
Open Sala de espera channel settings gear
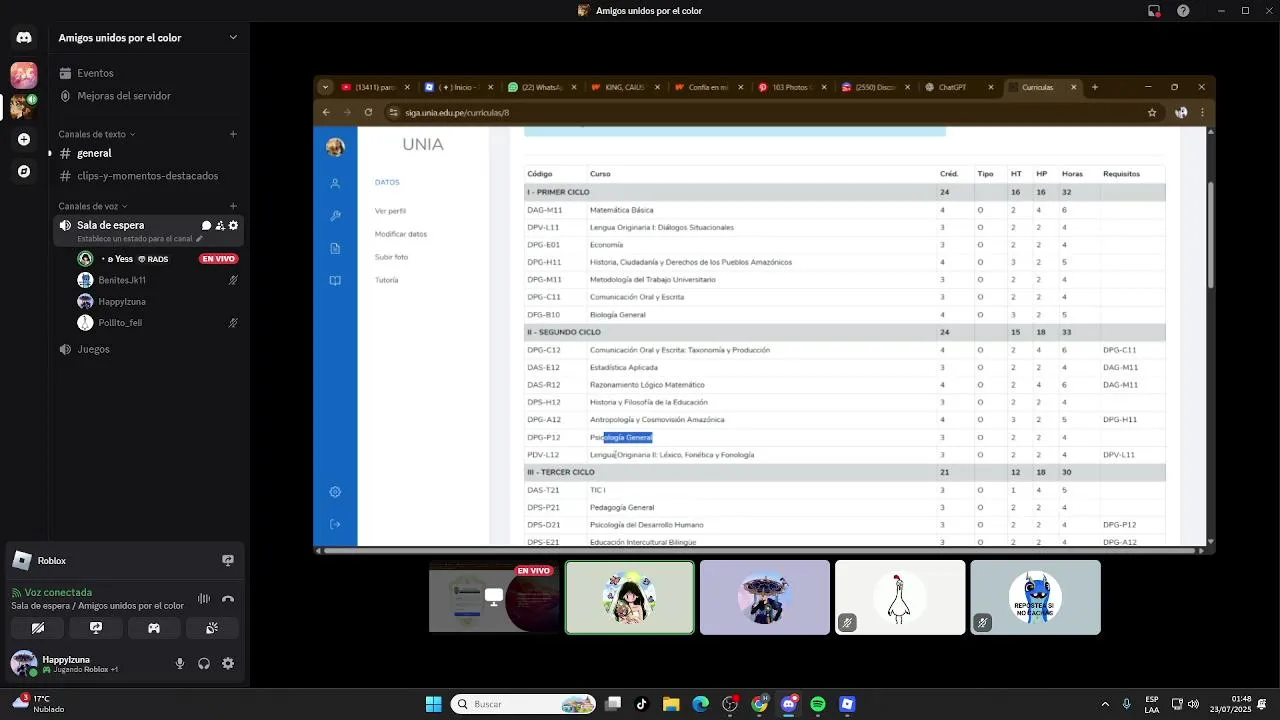click(x=233, y=226)
